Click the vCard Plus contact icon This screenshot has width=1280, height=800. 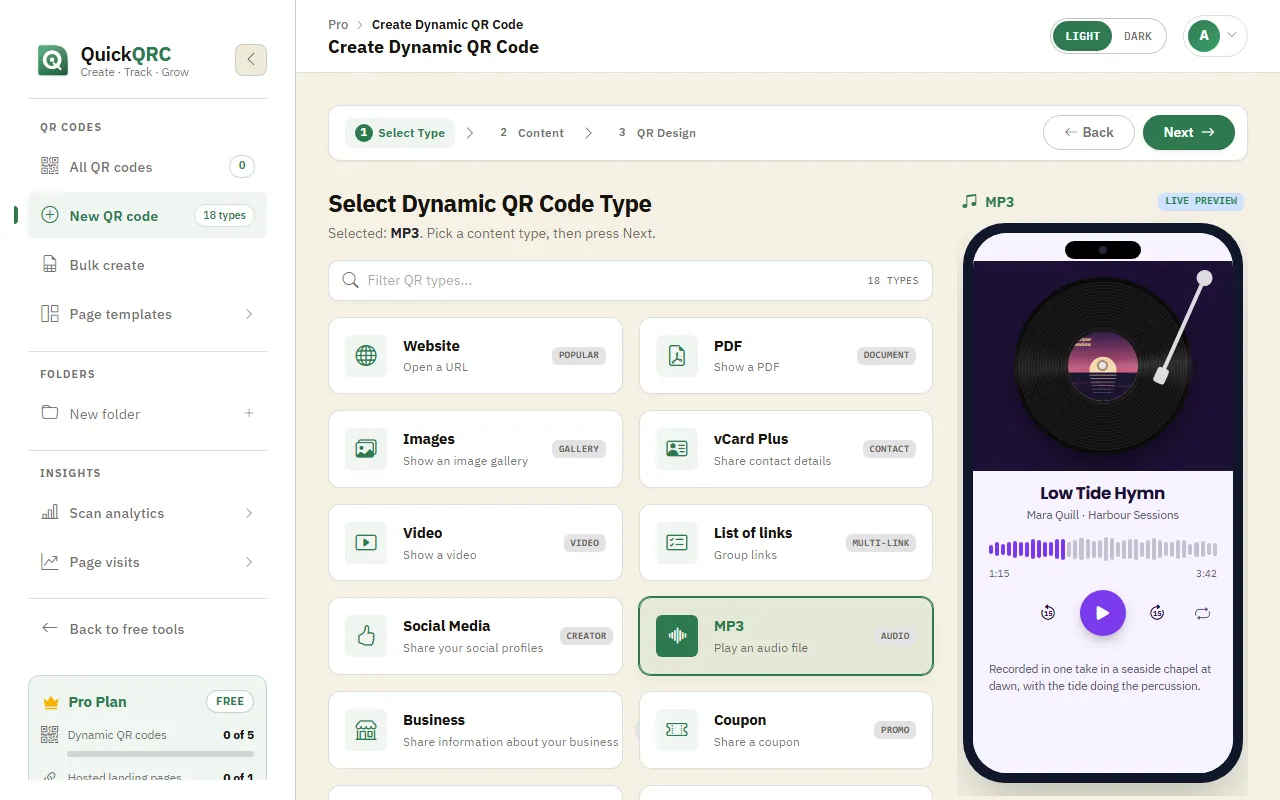point(677,449)
